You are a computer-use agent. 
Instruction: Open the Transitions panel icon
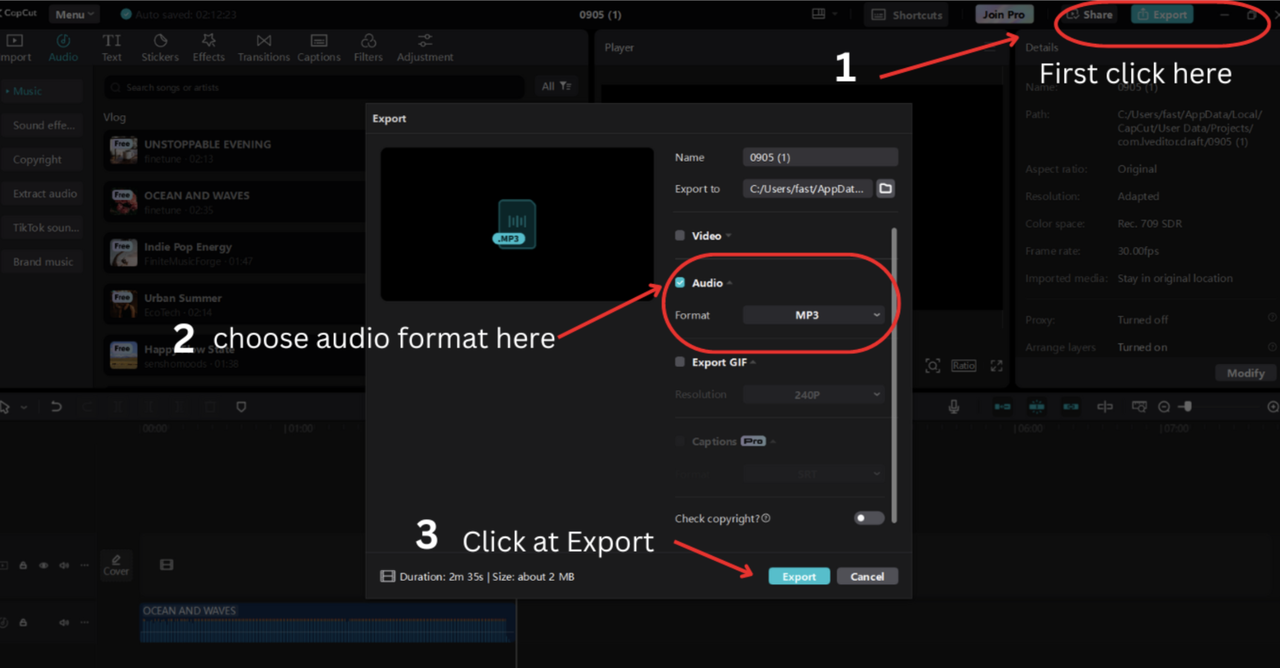tap(264, 41)
